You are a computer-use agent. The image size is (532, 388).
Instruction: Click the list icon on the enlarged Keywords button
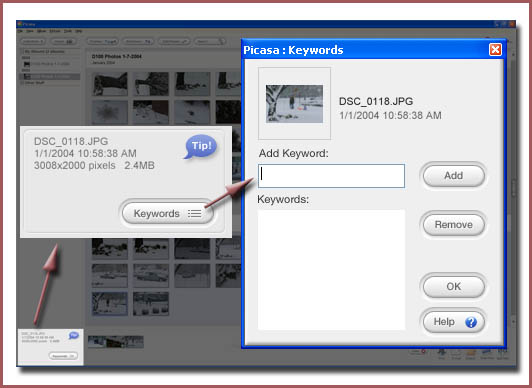pos(195,214)
